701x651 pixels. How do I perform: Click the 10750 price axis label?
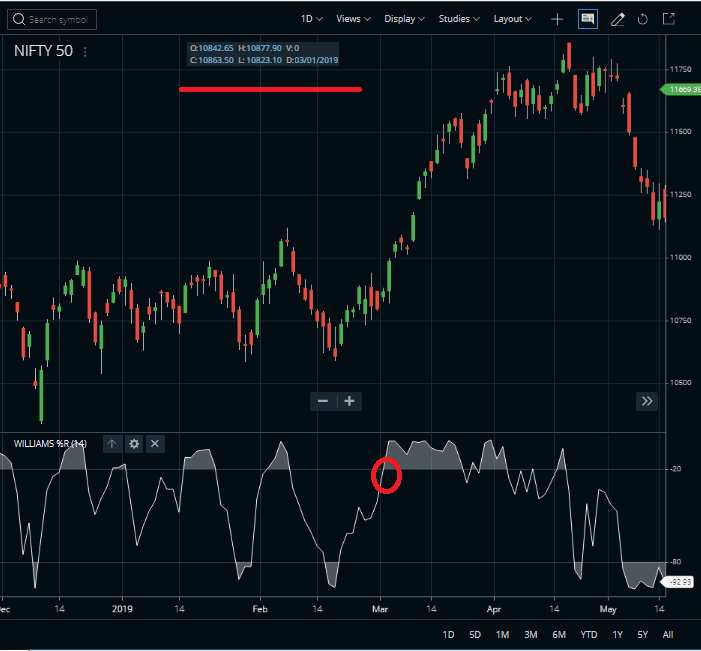point(680,320)
